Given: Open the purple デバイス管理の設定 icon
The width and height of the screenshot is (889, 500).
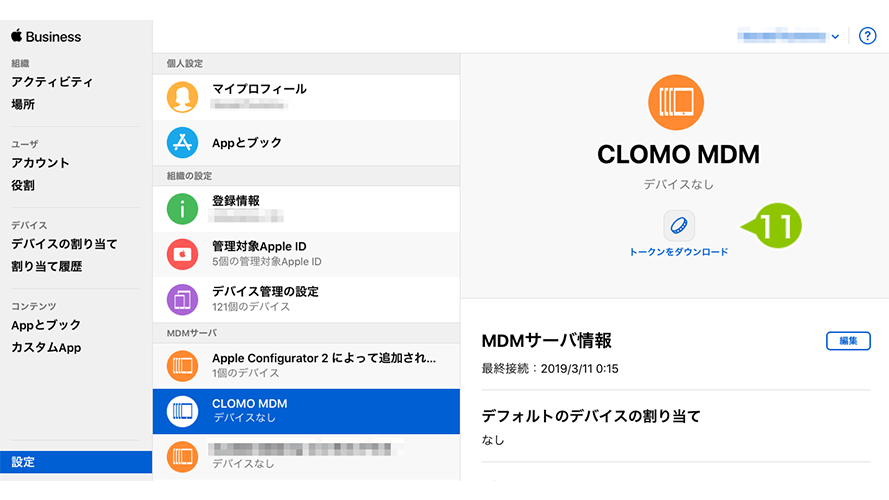Looking at the screenshot, I should [x=182, y=299].
